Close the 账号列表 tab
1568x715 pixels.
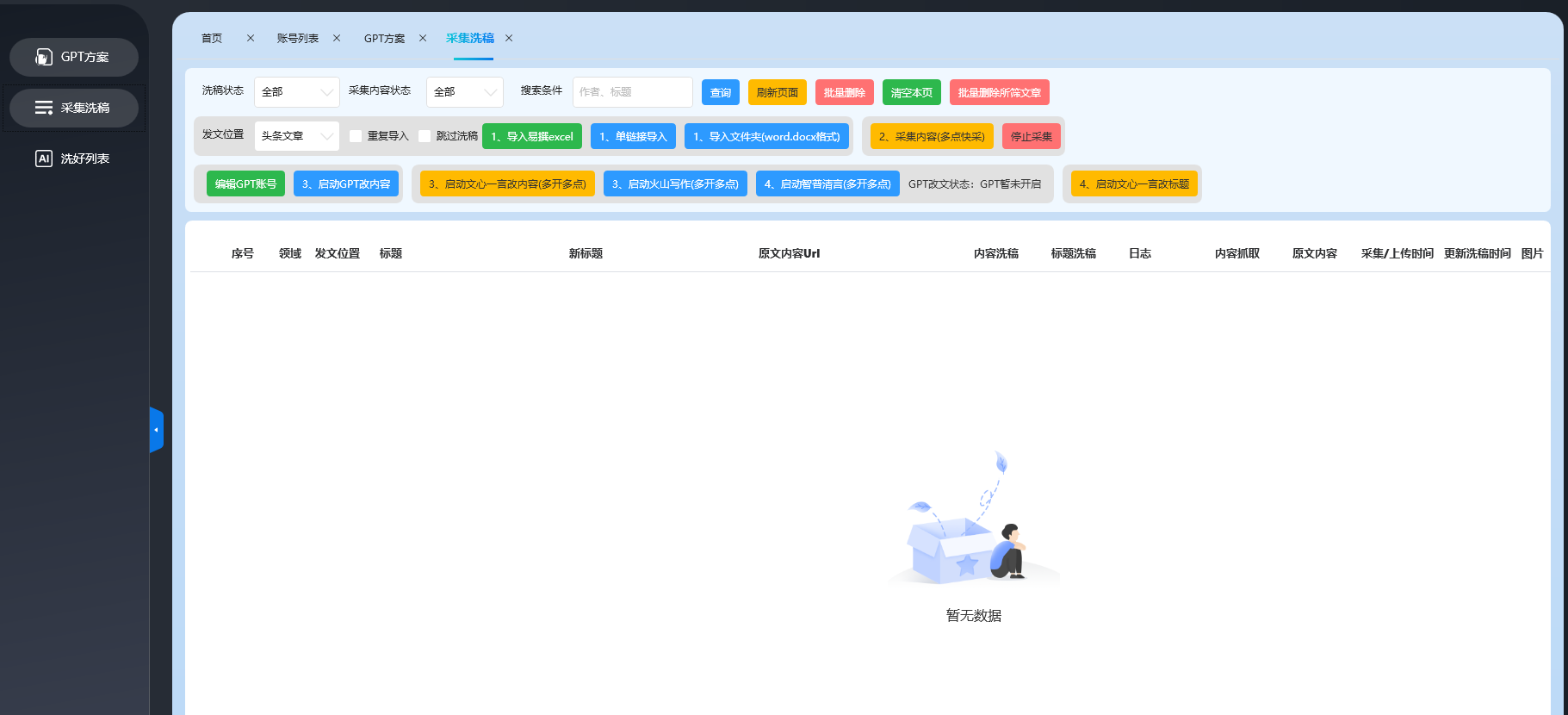click(x=337, y=38)
